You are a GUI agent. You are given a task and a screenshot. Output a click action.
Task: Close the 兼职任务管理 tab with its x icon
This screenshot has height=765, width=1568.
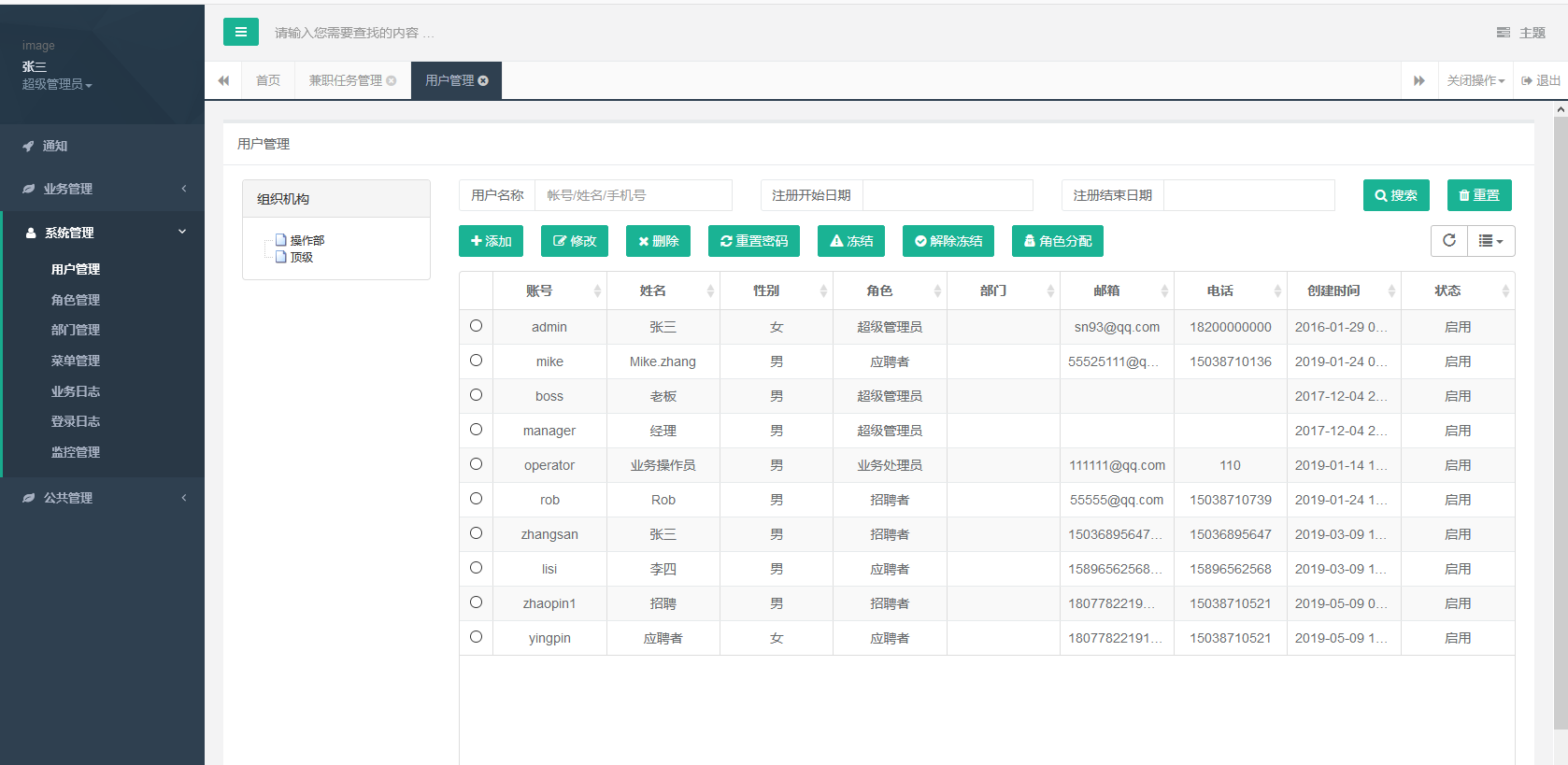(x=392, y=80)
